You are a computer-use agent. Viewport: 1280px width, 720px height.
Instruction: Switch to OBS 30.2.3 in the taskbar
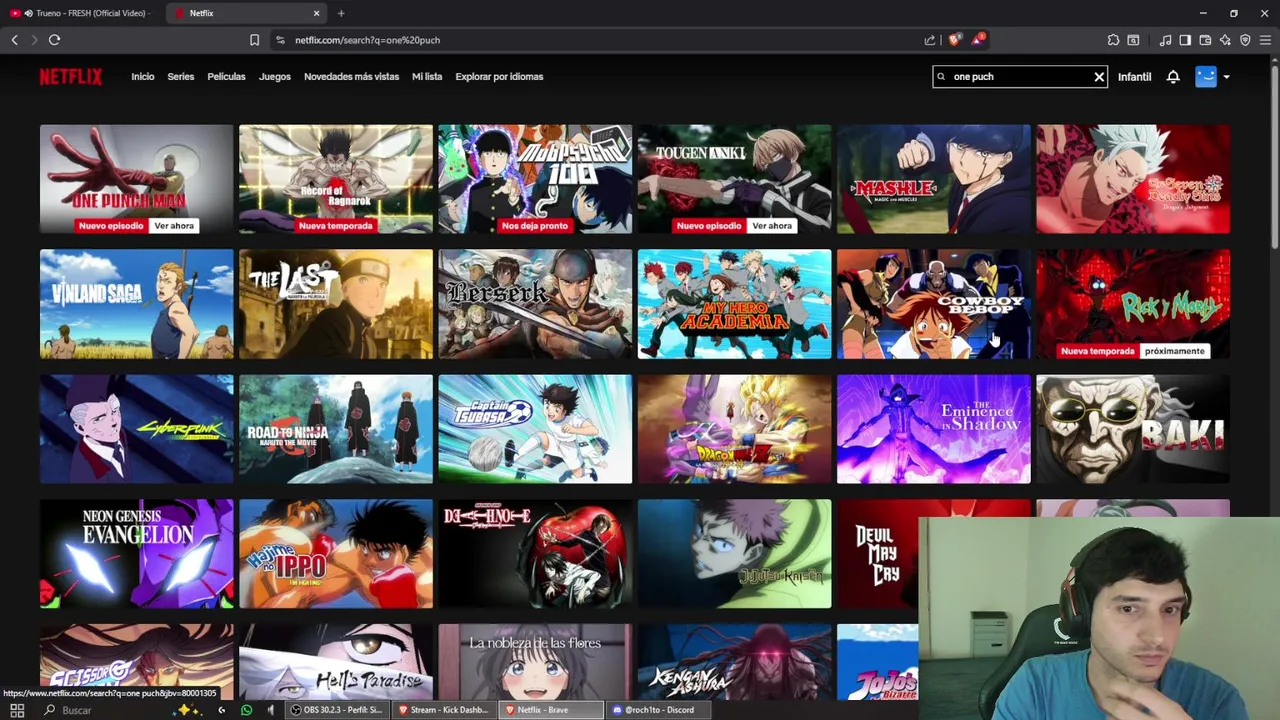(336, 710)
